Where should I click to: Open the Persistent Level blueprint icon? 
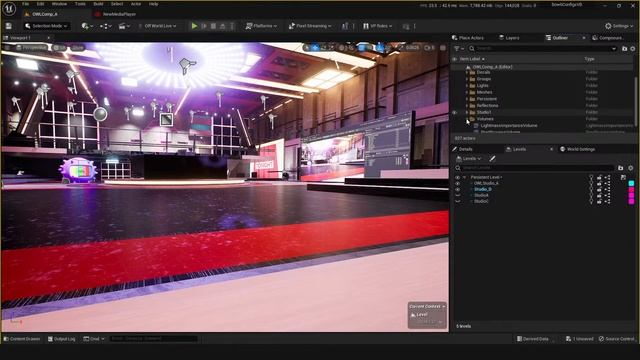(607, 177)
